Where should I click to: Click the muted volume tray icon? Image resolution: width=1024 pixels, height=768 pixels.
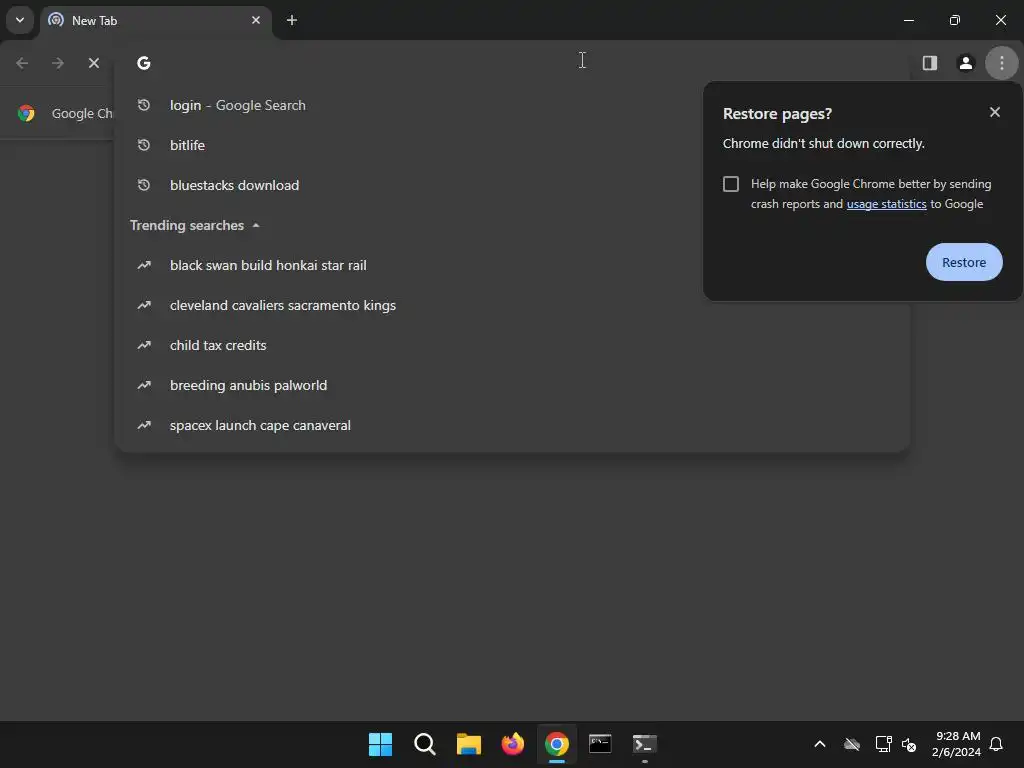(x=908, y=744)
